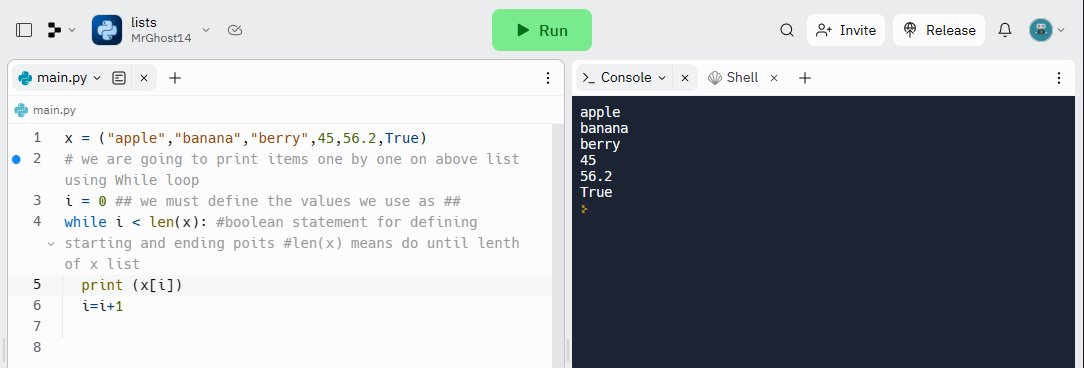Close the Console tab
This screenshot has width=1084, height=368.
[x=684, y=78]
